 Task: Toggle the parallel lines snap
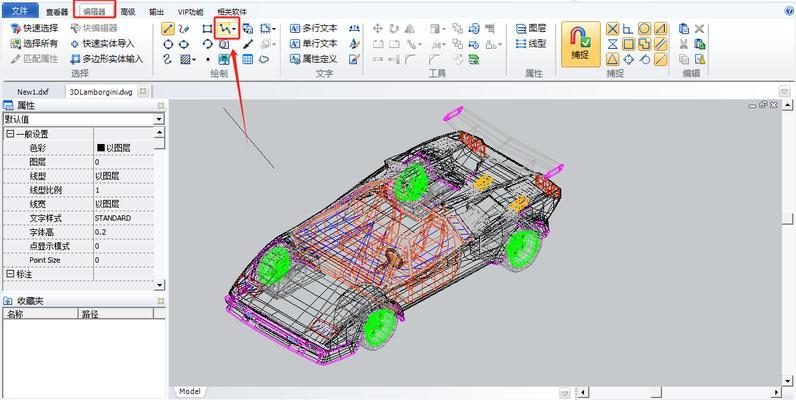660,44
